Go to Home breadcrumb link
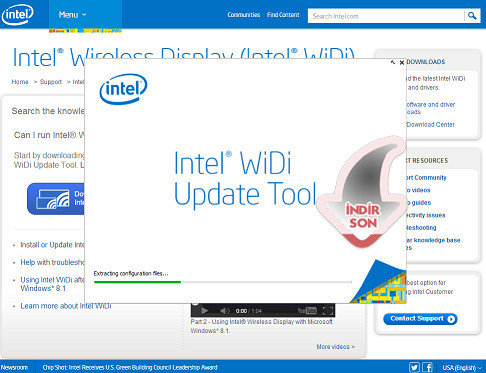 [x=20, y=82]
